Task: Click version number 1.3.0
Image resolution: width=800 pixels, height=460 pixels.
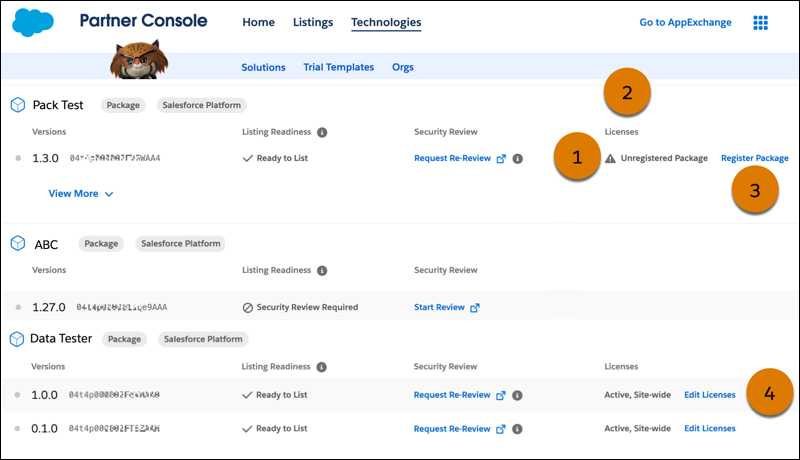Action: coord(45,159)
